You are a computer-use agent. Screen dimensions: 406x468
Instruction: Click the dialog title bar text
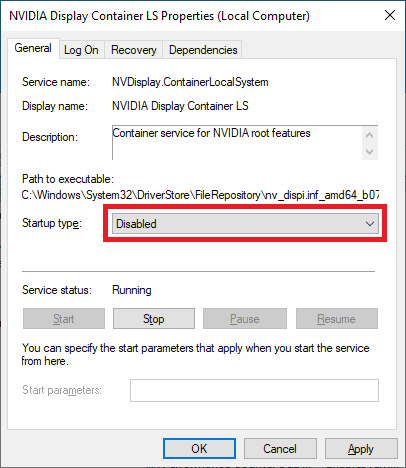159,16
